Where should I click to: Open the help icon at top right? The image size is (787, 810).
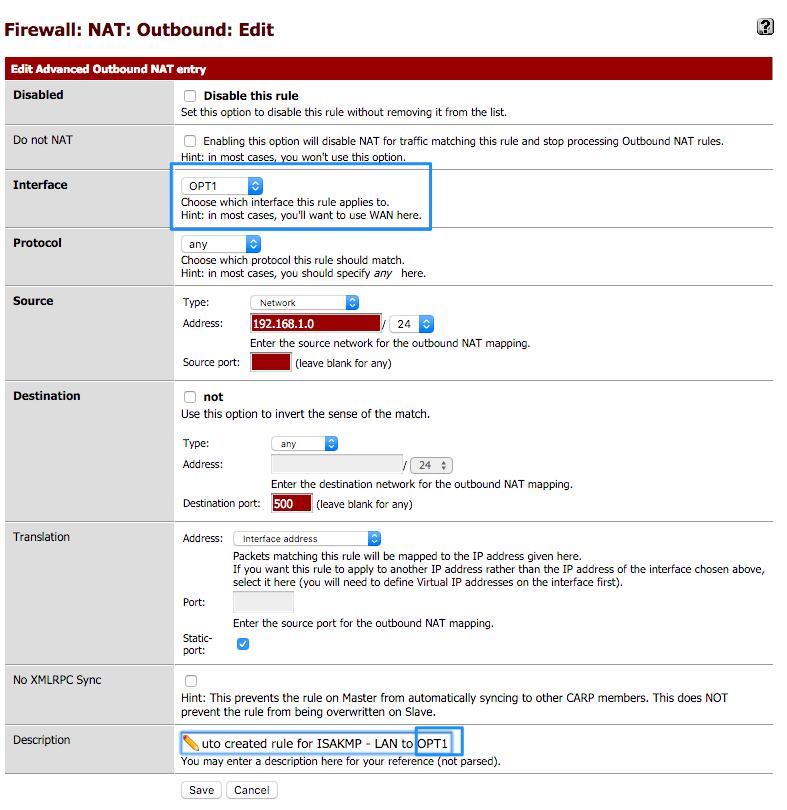pyautogui.click(x=765, y=26)
